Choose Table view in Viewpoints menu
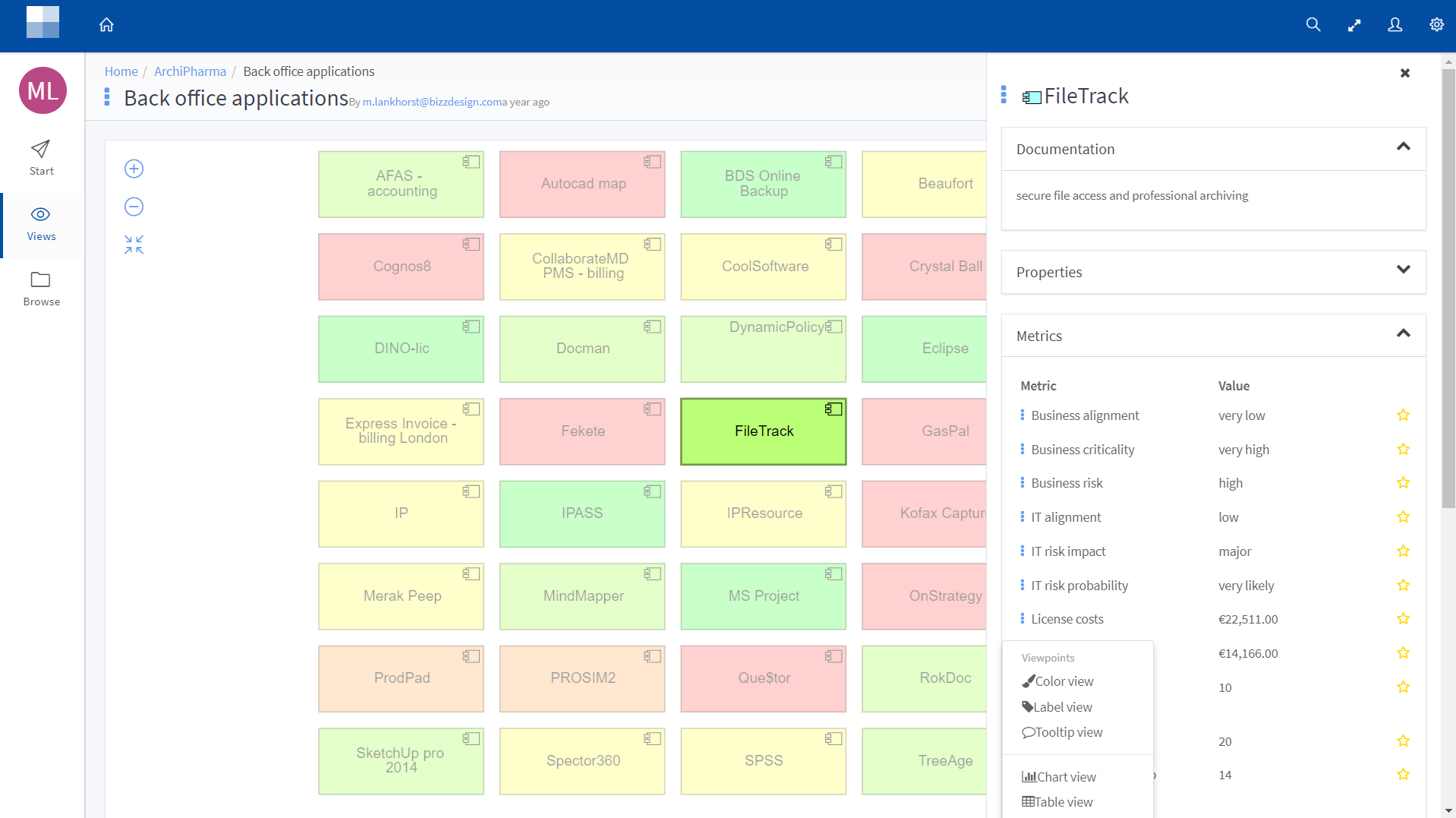The image size is (1456, 818). pos(1063,802)
